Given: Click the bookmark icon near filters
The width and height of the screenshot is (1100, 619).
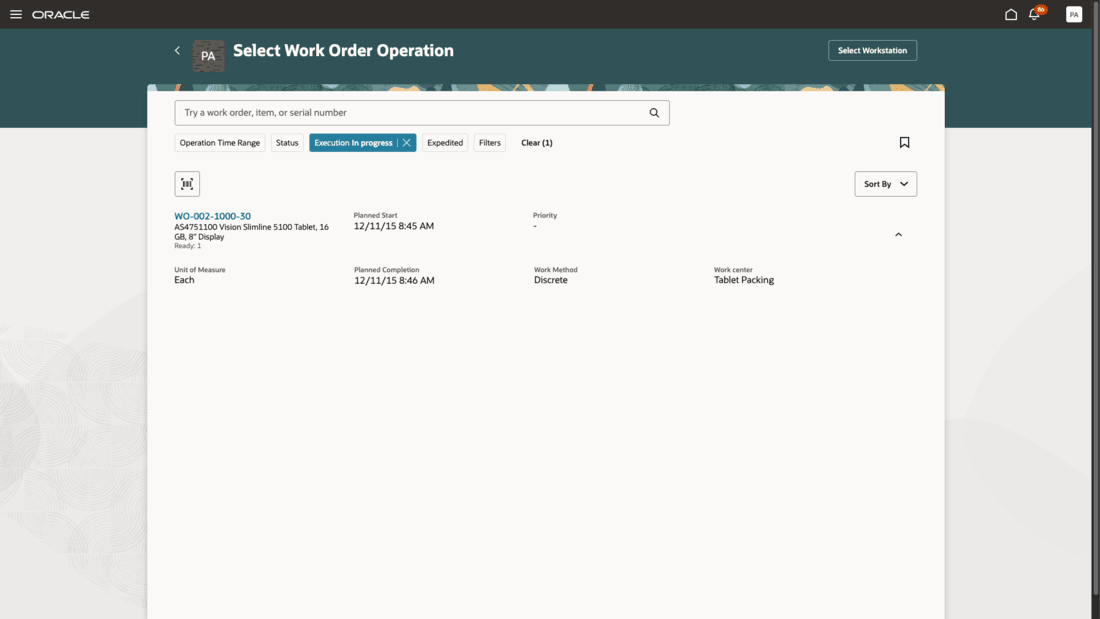Looking at the screenshot, I should pyautogui.click(x=904, y=142).
